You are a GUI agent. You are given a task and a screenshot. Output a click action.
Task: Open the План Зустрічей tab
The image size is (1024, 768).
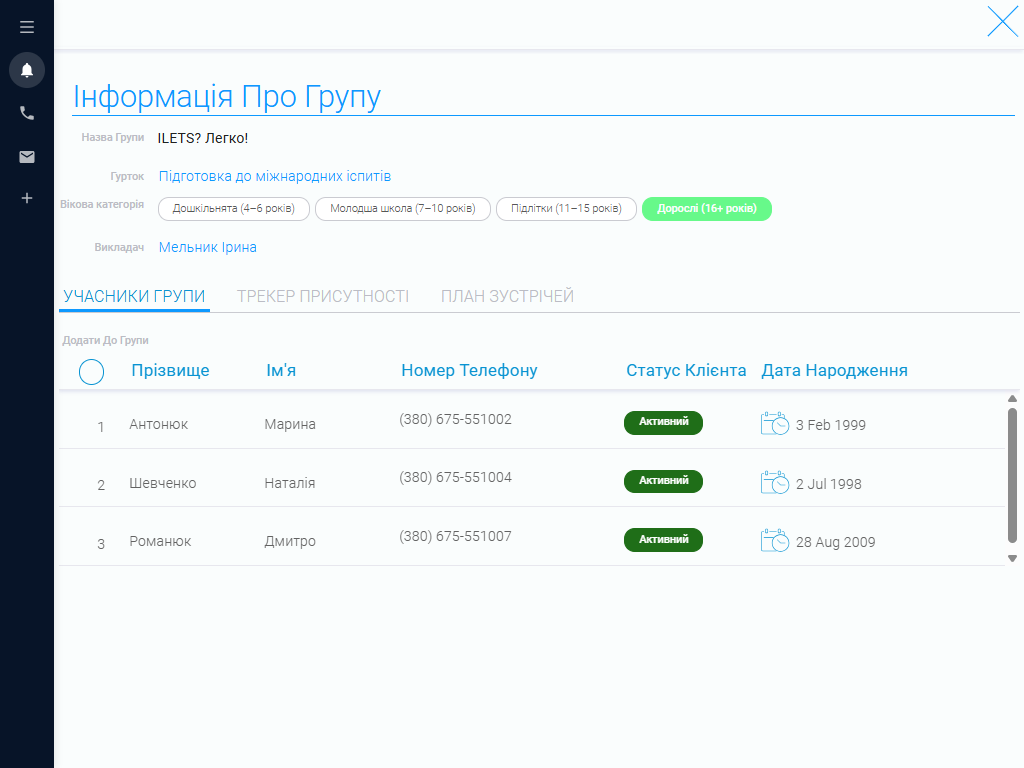pyautogui.click(x=507, y=296)
